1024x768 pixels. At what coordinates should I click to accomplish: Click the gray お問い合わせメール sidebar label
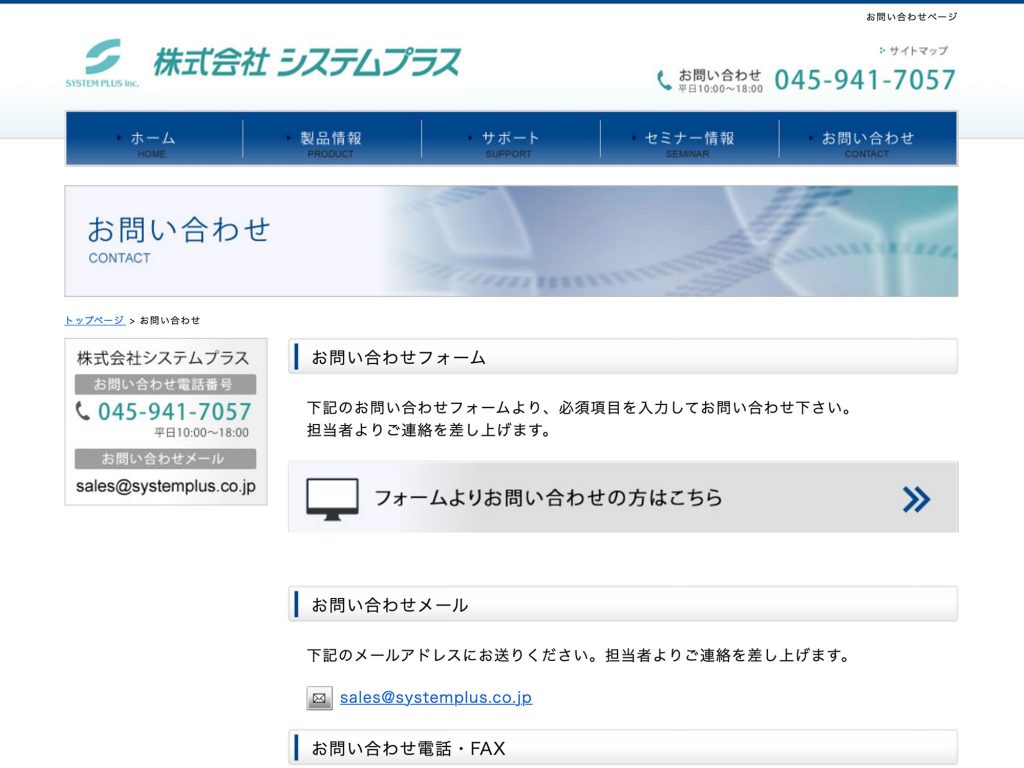coord(165,458)
